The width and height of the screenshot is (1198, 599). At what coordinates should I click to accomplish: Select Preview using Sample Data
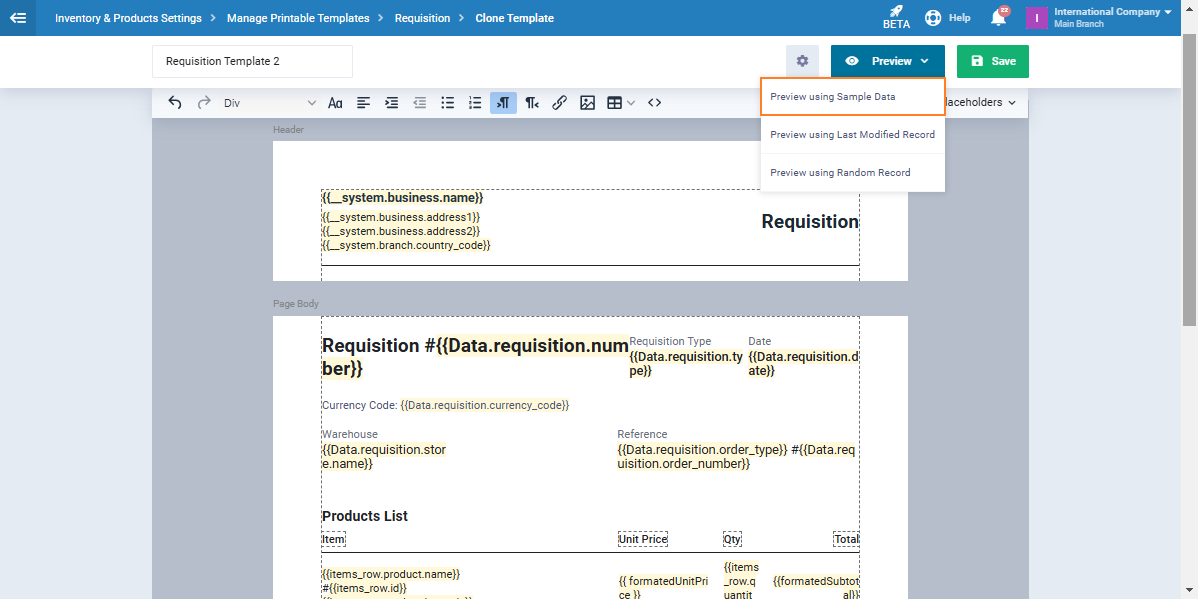pos(852,97)
